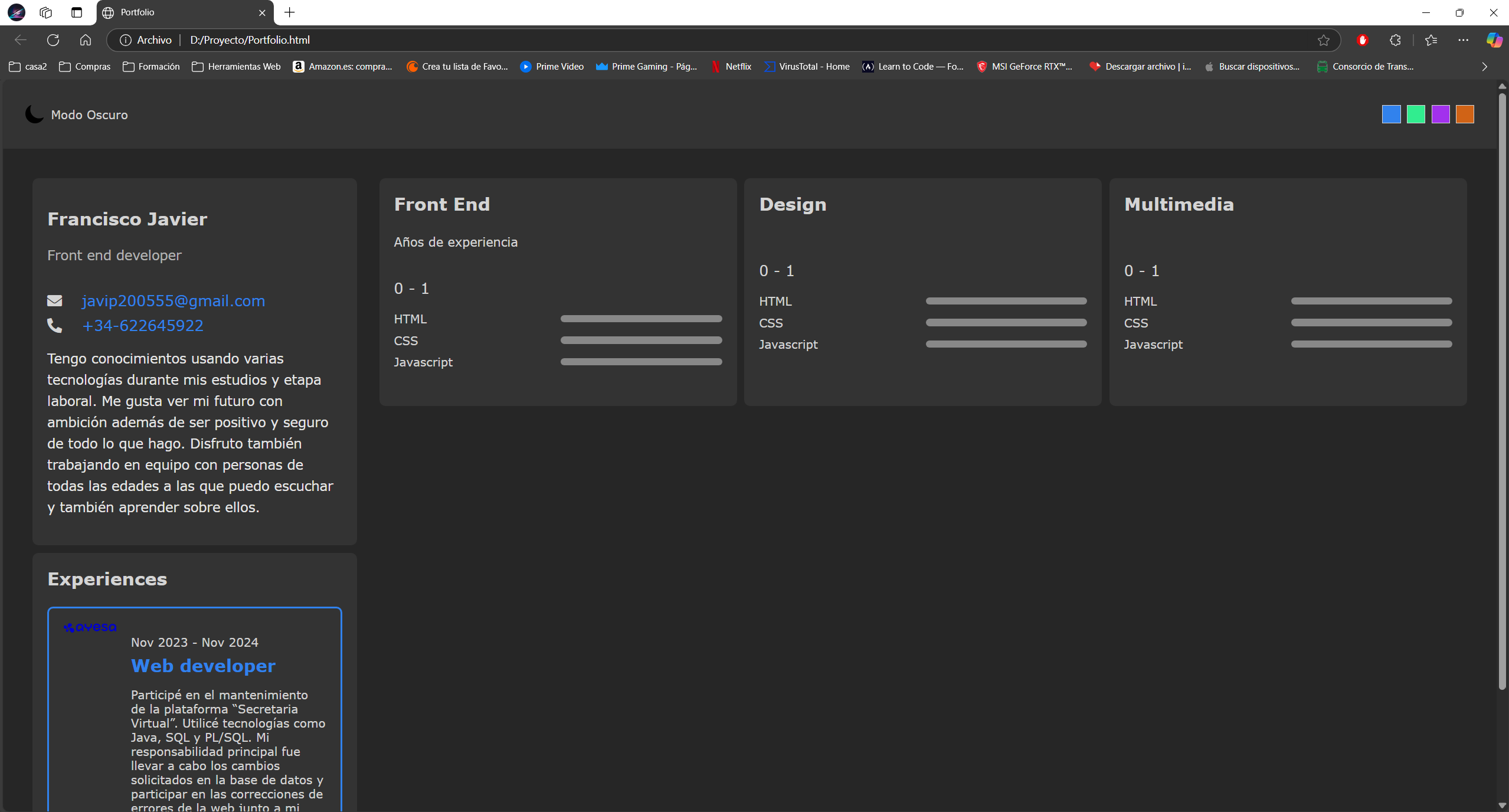Select the orange theme color swatch
1509x812 pixels.
click(x=1465, y=114)
